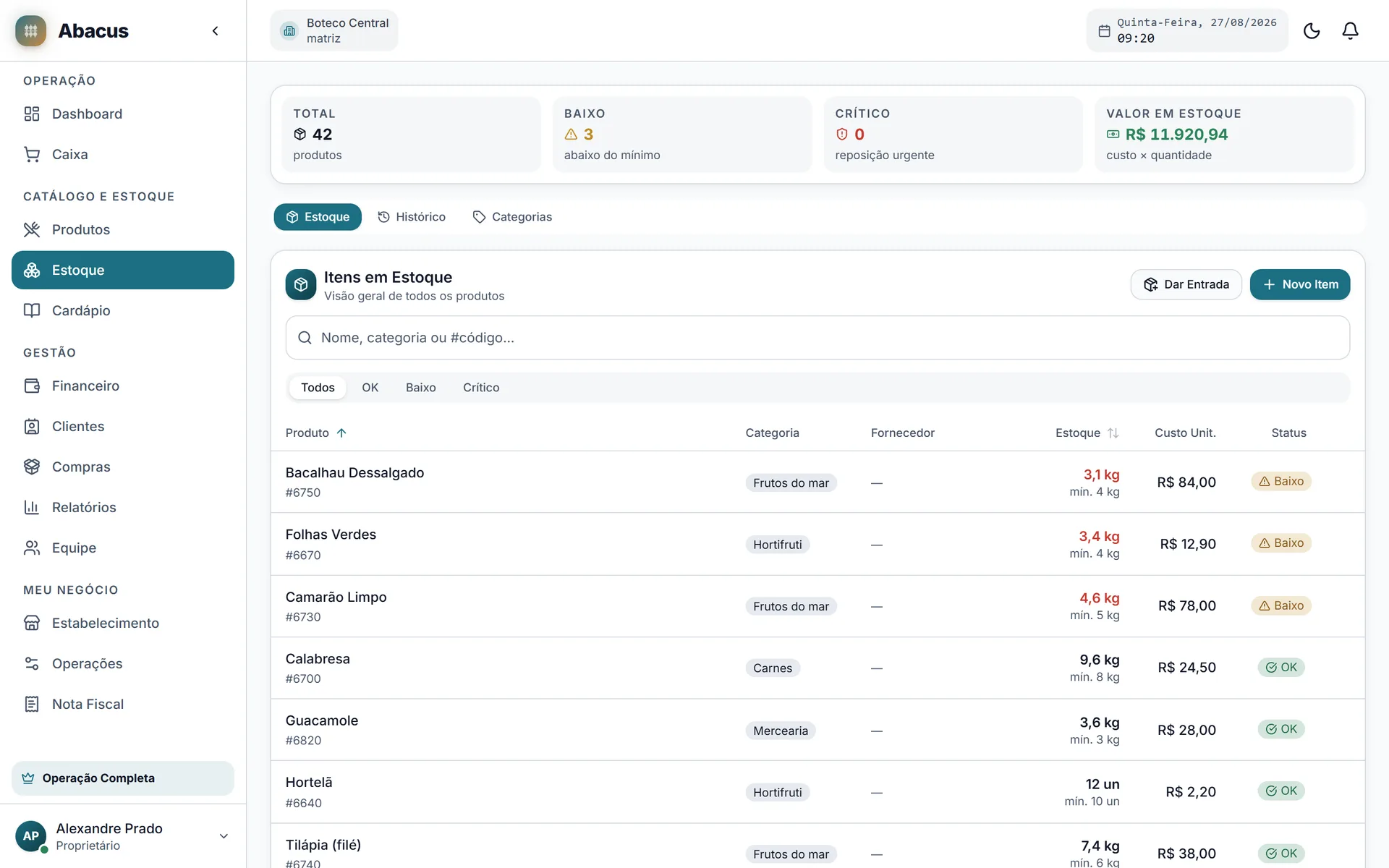Viewport: 1389px width, 868px height.
Task: Click the Financeiro wallet icon
Action: tap(32, 386)
